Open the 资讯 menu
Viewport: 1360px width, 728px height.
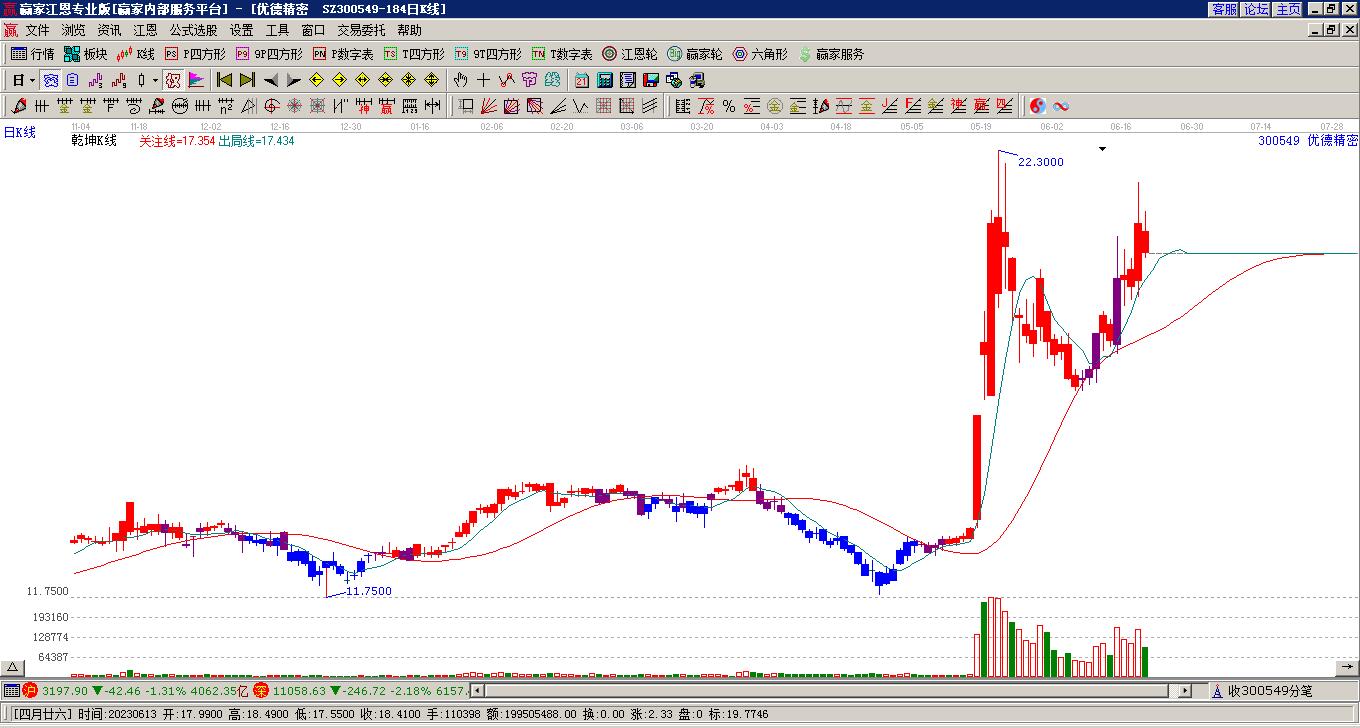point(109,30)
